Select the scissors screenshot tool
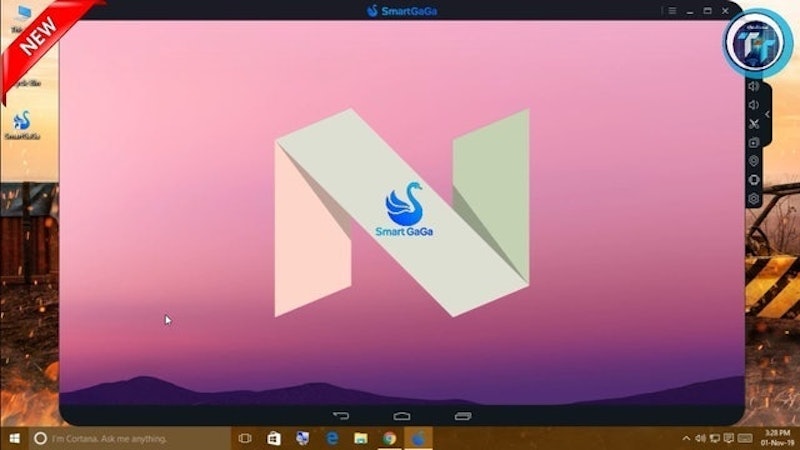The image size is (800, 450). coord(754,123)
